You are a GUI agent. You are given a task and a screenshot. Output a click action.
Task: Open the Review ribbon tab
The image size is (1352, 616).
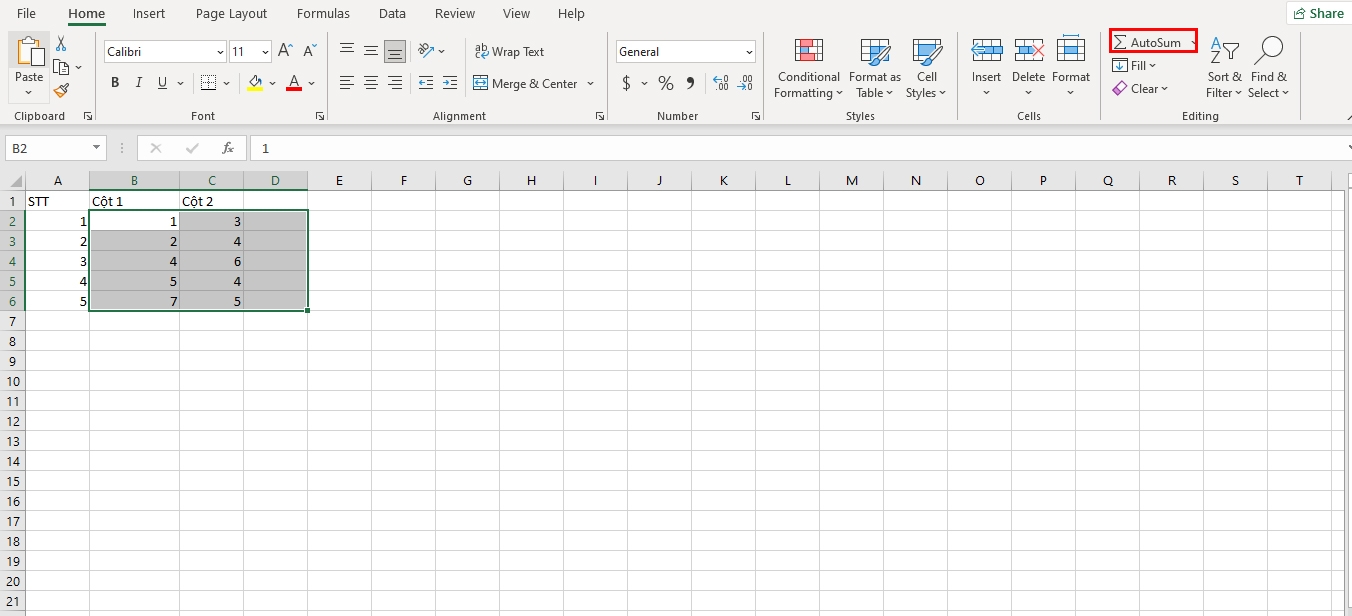point(455,13)
